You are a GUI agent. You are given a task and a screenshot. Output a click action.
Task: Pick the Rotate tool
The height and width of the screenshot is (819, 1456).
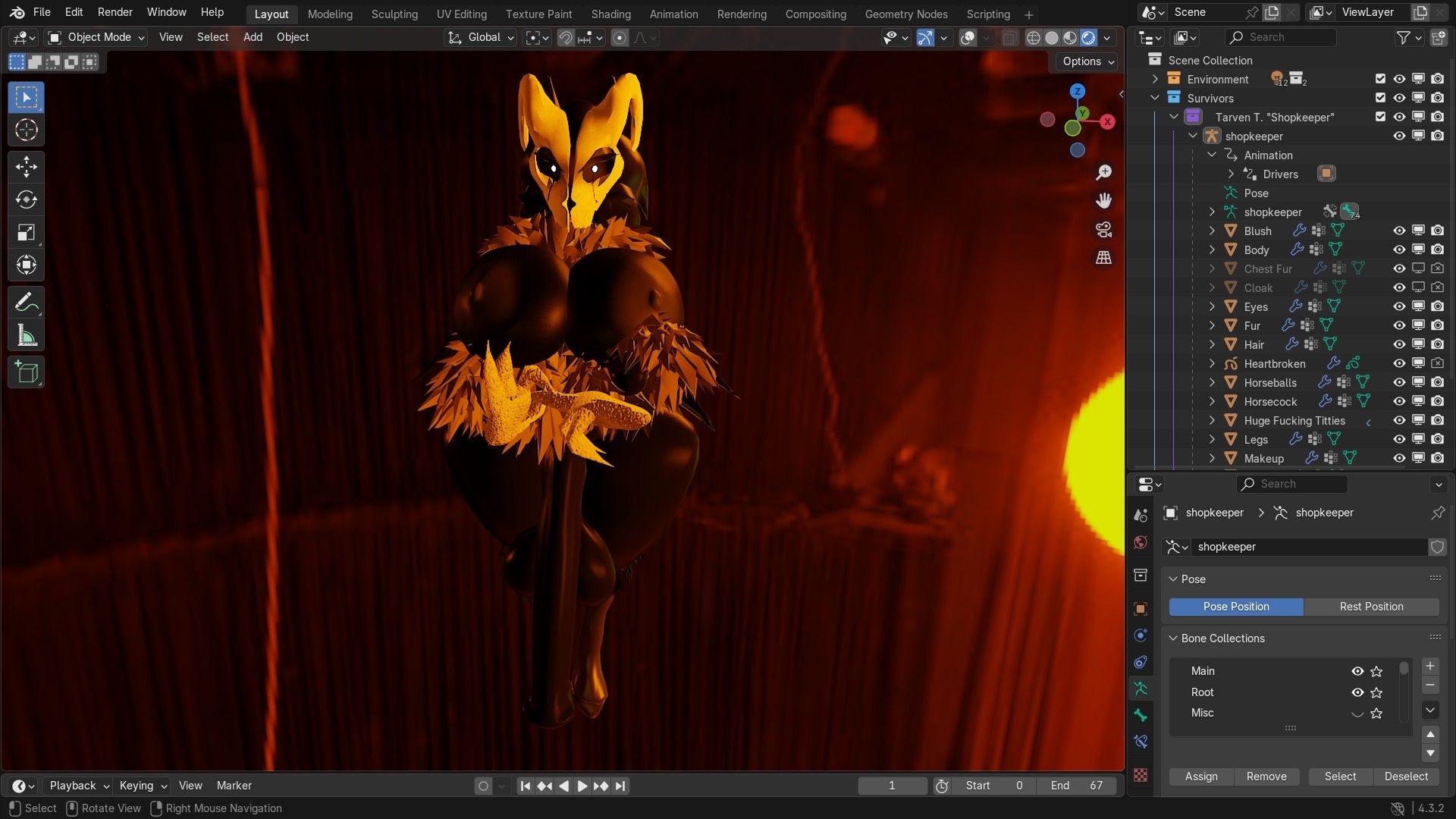click(x=27, y=199)
